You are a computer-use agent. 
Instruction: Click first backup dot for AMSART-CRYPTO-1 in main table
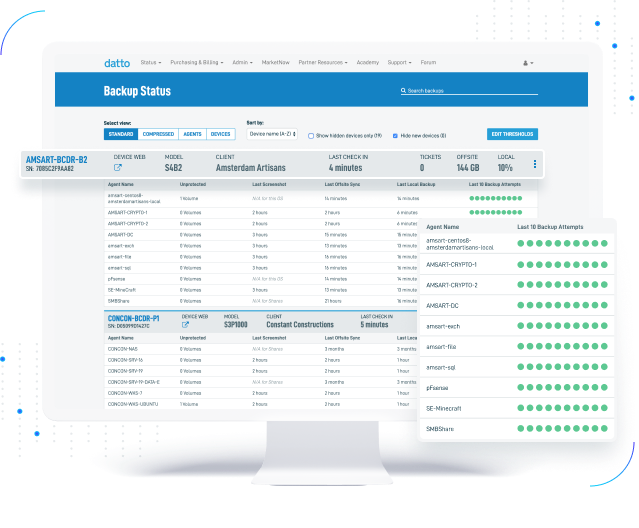coord(472,212)
